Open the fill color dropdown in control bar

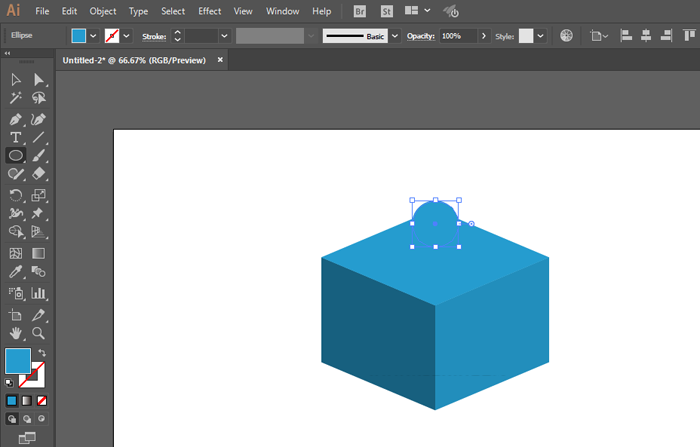pyautogui.click(x=94, y=35)
